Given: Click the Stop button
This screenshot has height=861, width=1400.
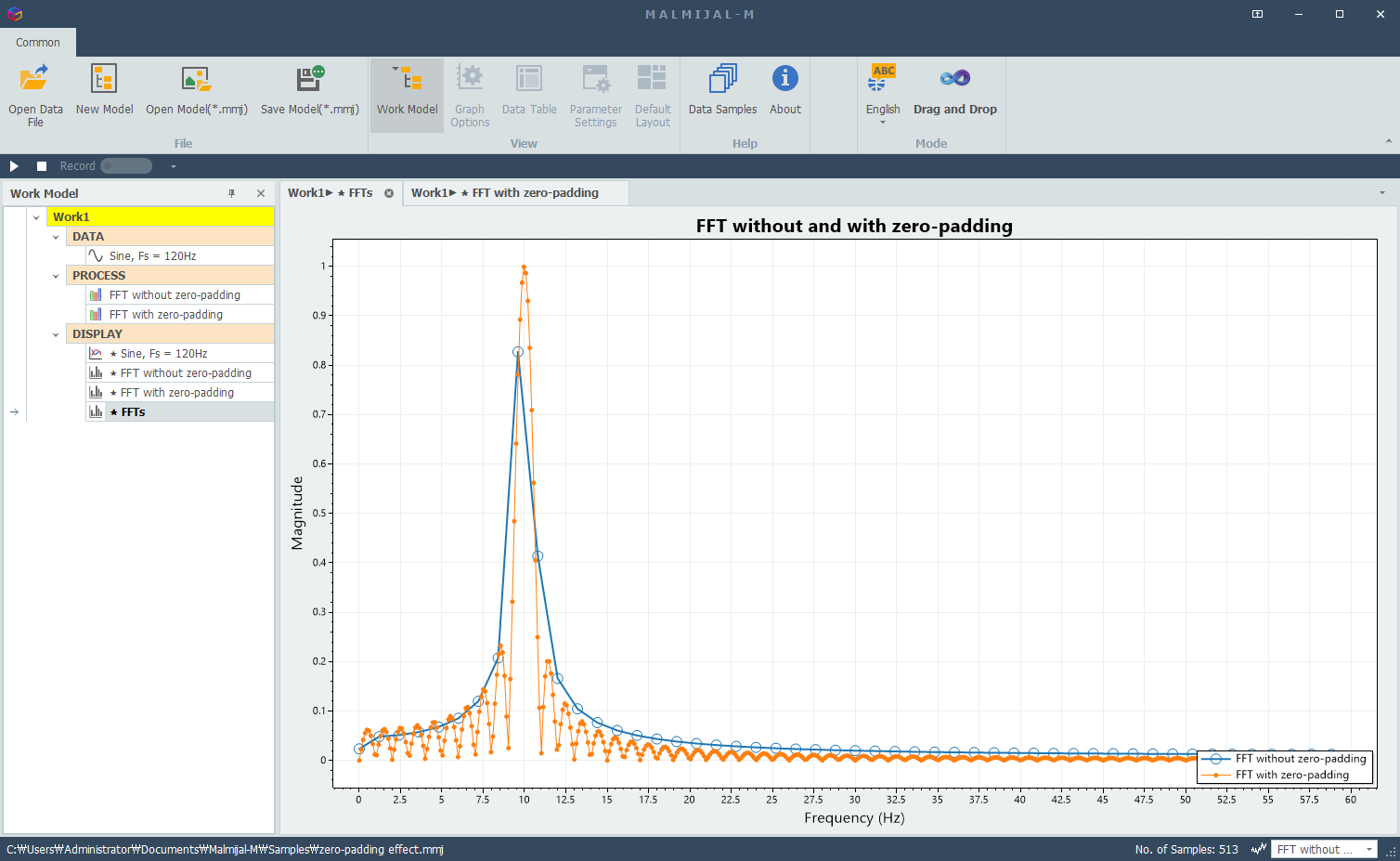Looking at the screenshot, I should pyautogui.click(x=42, y=166).
